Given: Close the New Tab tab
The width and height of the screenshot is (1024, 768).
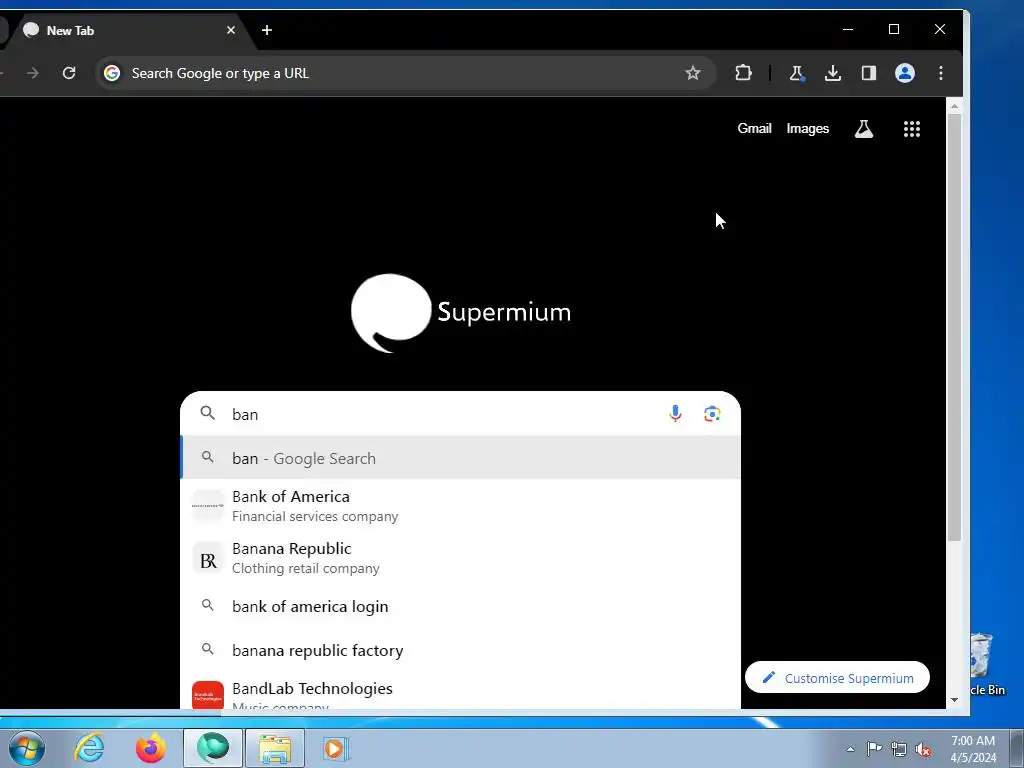Looking at the screenshot, I should 231,30.
